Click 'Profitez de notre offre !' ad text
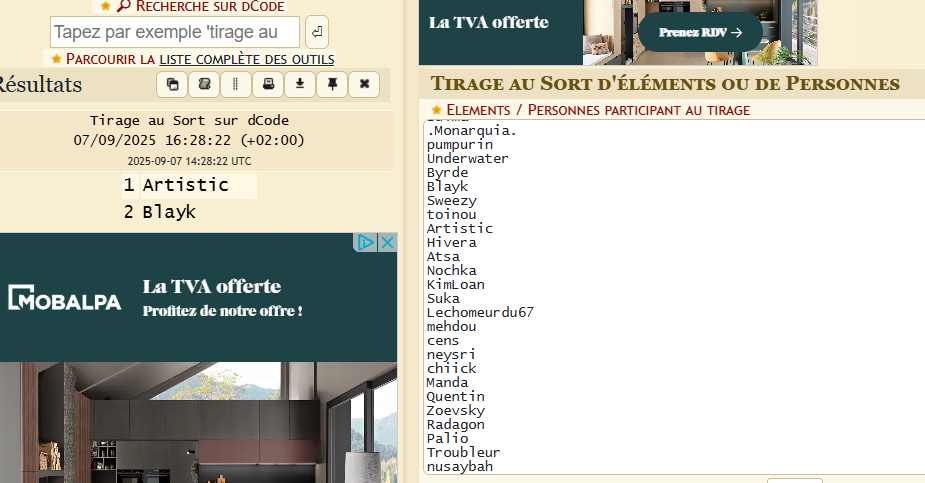925x483 pixels. [x=222, y=311]
